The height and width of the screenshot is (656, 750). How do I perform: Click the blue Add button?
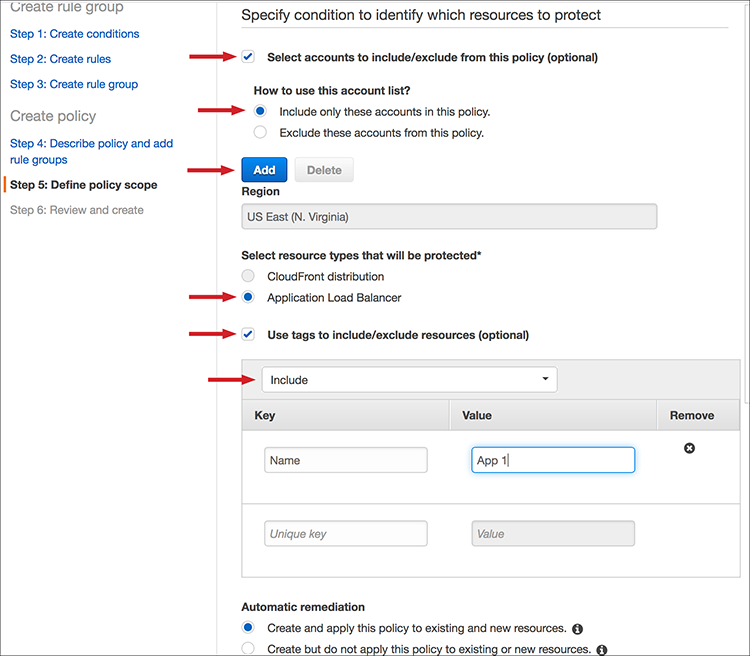tap(264, 170)
